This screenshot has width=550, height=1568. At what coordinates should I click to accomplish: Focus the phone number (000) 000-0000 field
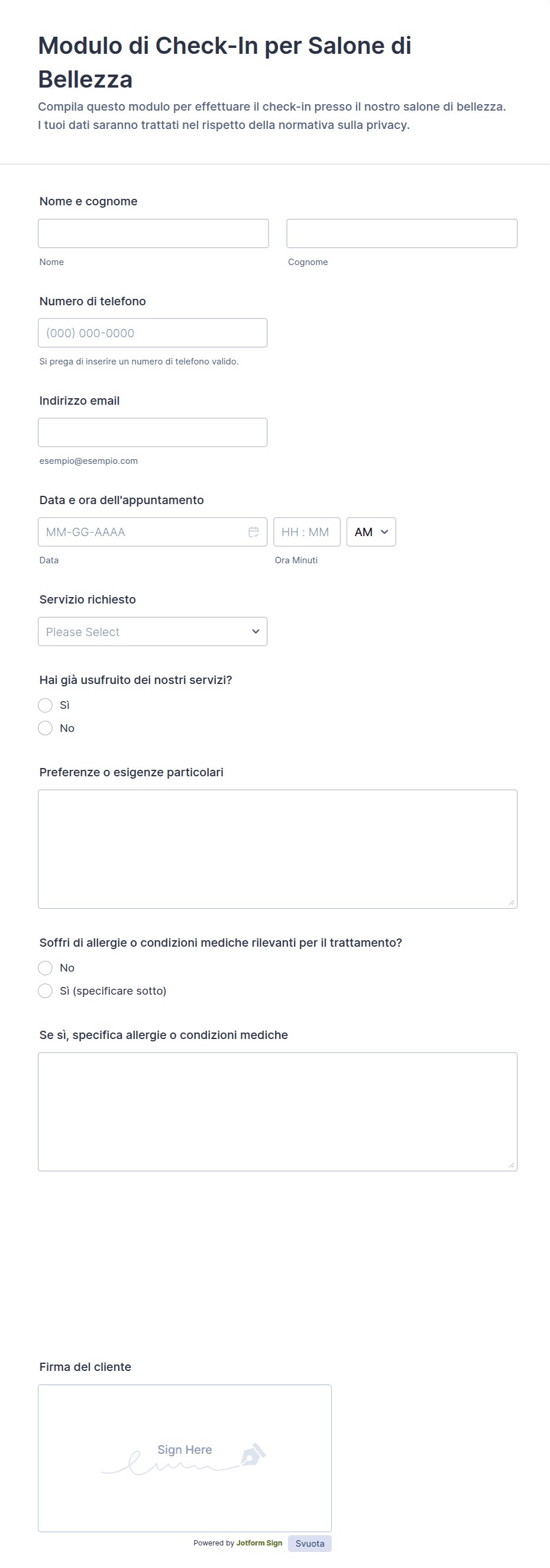(x=152, y=333)
